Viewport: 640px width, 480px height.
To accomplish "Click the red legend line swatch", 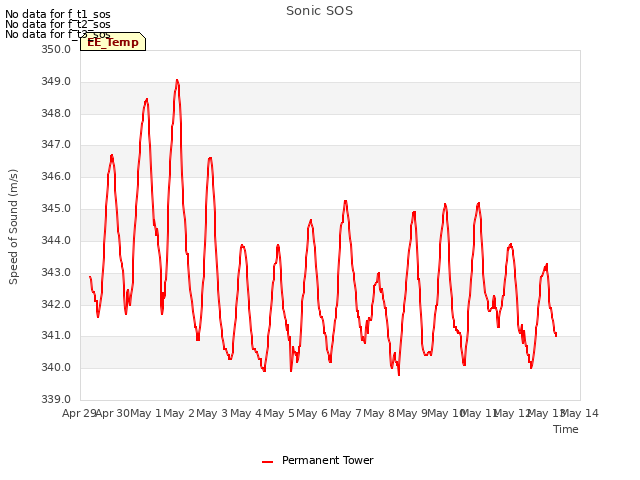I will pyautogui.click(x=267, y=462).
